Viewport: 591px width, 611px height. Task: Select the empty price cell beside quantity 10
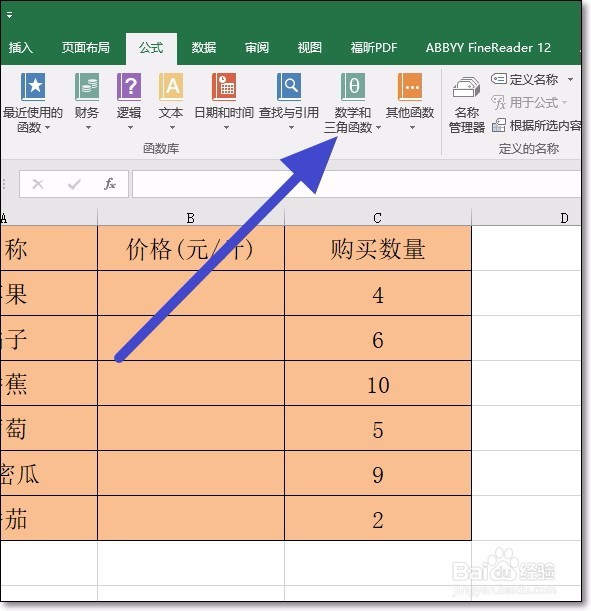[191, 383]
